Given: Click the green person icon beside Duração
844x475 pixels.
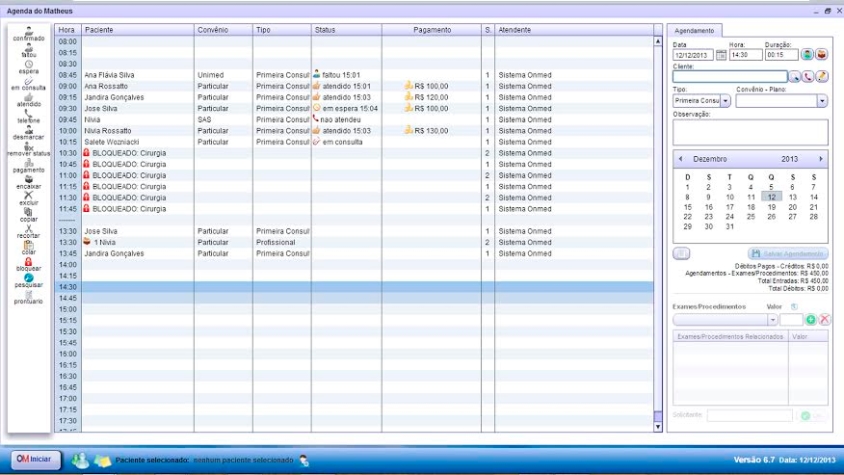Looking at the screenshot, I should click(x=807, y=54).
